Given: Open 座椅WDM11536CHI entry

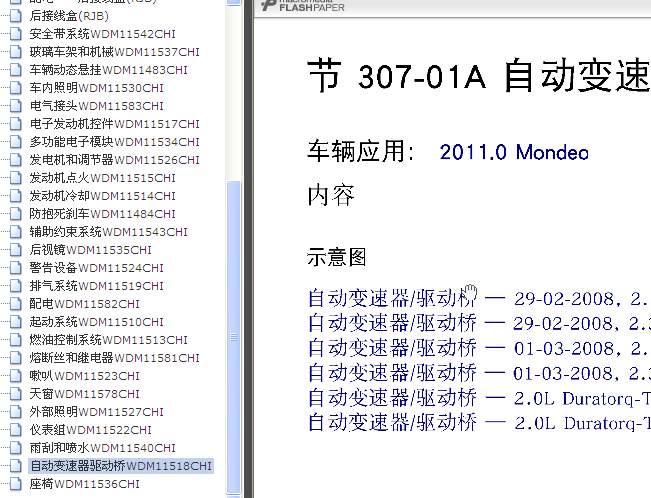Looking at the screenshot, I should [84, 484].
